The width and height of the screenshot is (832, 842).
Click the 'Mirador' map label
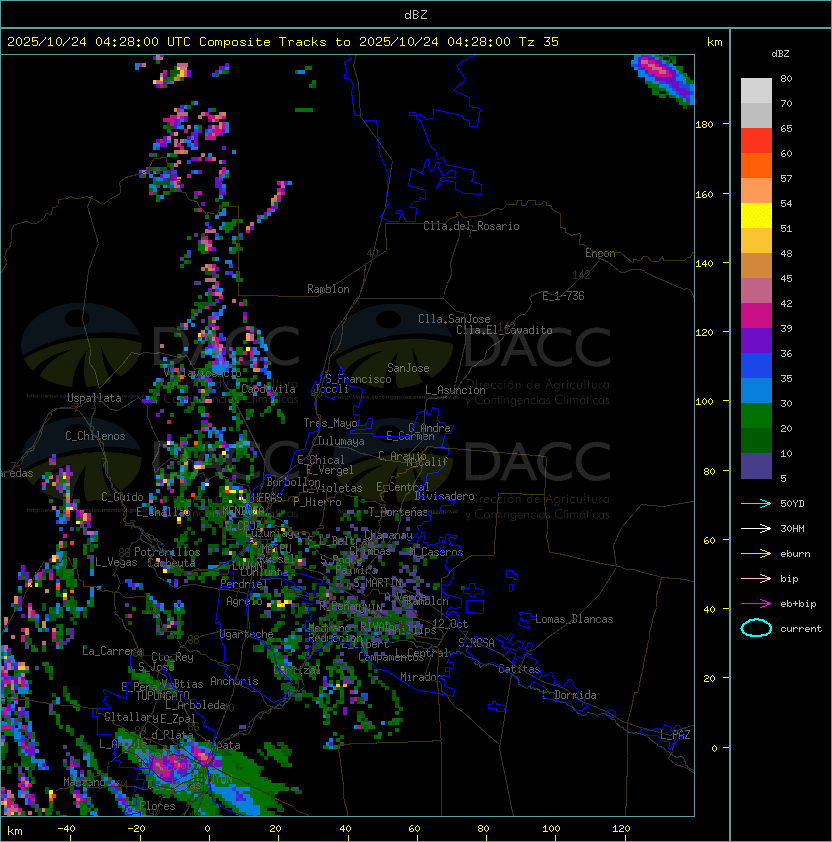point(422,677)
